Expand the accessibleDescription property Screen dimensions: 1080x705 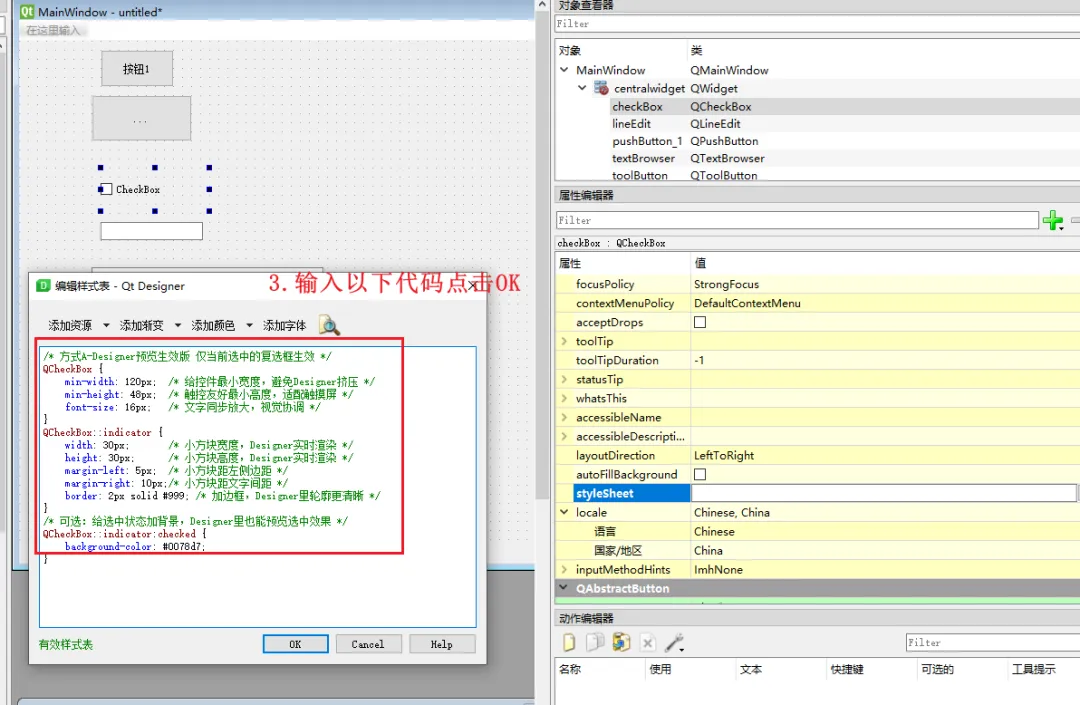click(565, 436)
